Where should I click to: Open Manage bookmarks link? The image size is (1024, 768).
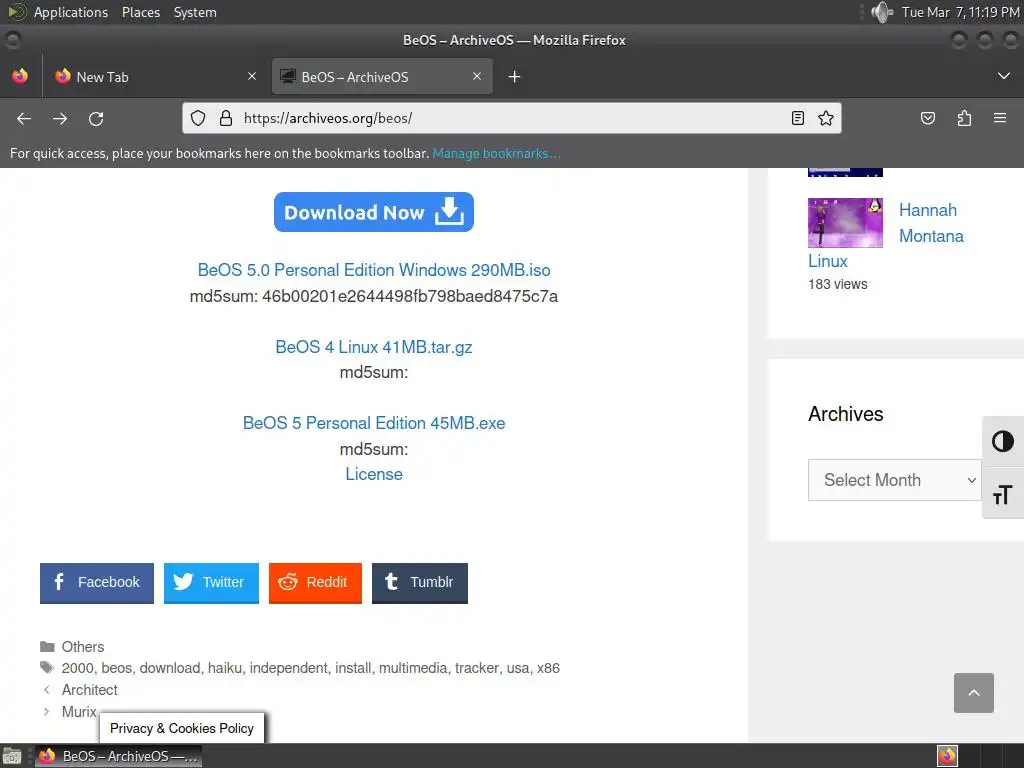496,153
